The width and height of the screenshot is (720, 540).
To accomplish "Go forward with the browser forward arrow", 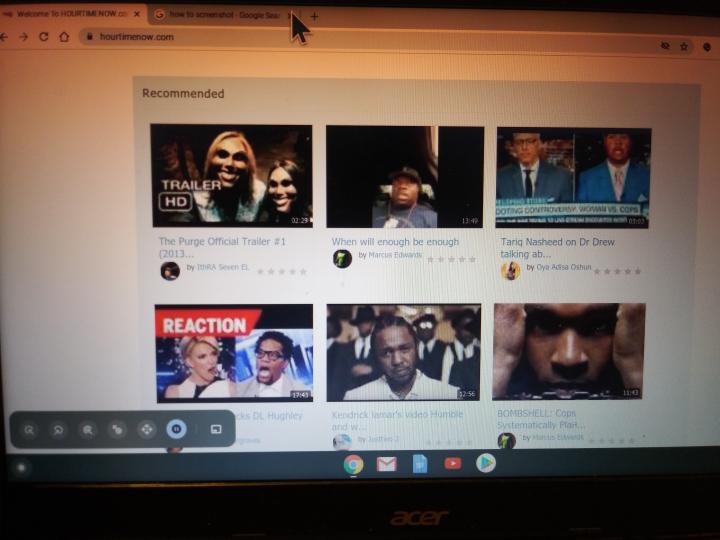I will [x=24, y=37].
